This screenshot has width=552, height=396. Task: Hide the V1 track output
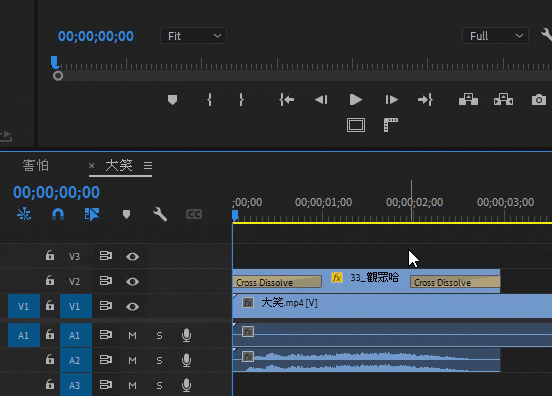click(x=132, y=307)
